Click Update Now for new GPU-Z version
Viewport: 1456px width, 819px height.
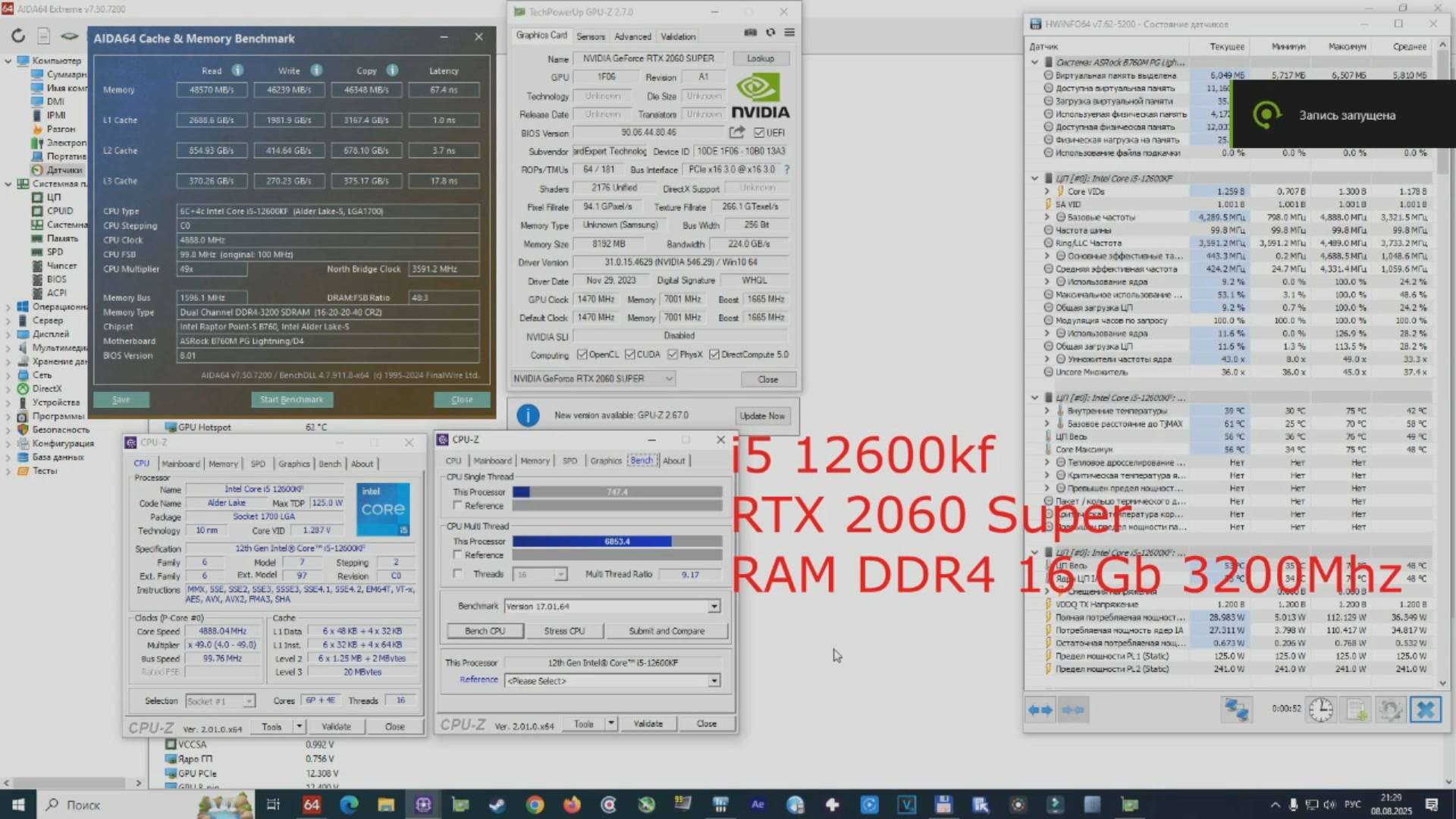point(763,416)
